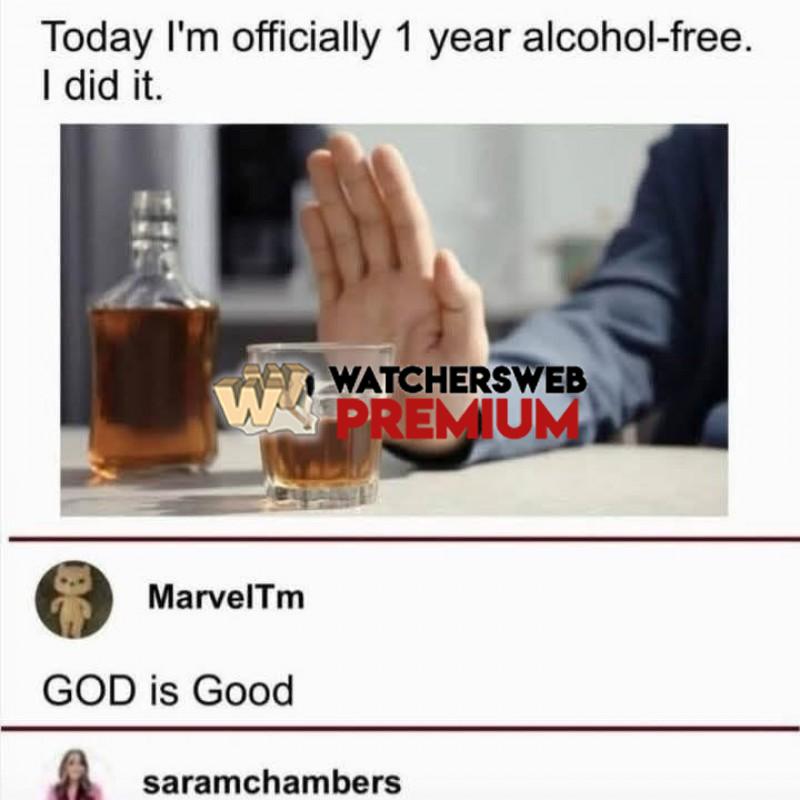The height and width of the screenshot is (800, 800).
Task: Click the red divider line above MarvelTm
Action: (x=404, y=539)
